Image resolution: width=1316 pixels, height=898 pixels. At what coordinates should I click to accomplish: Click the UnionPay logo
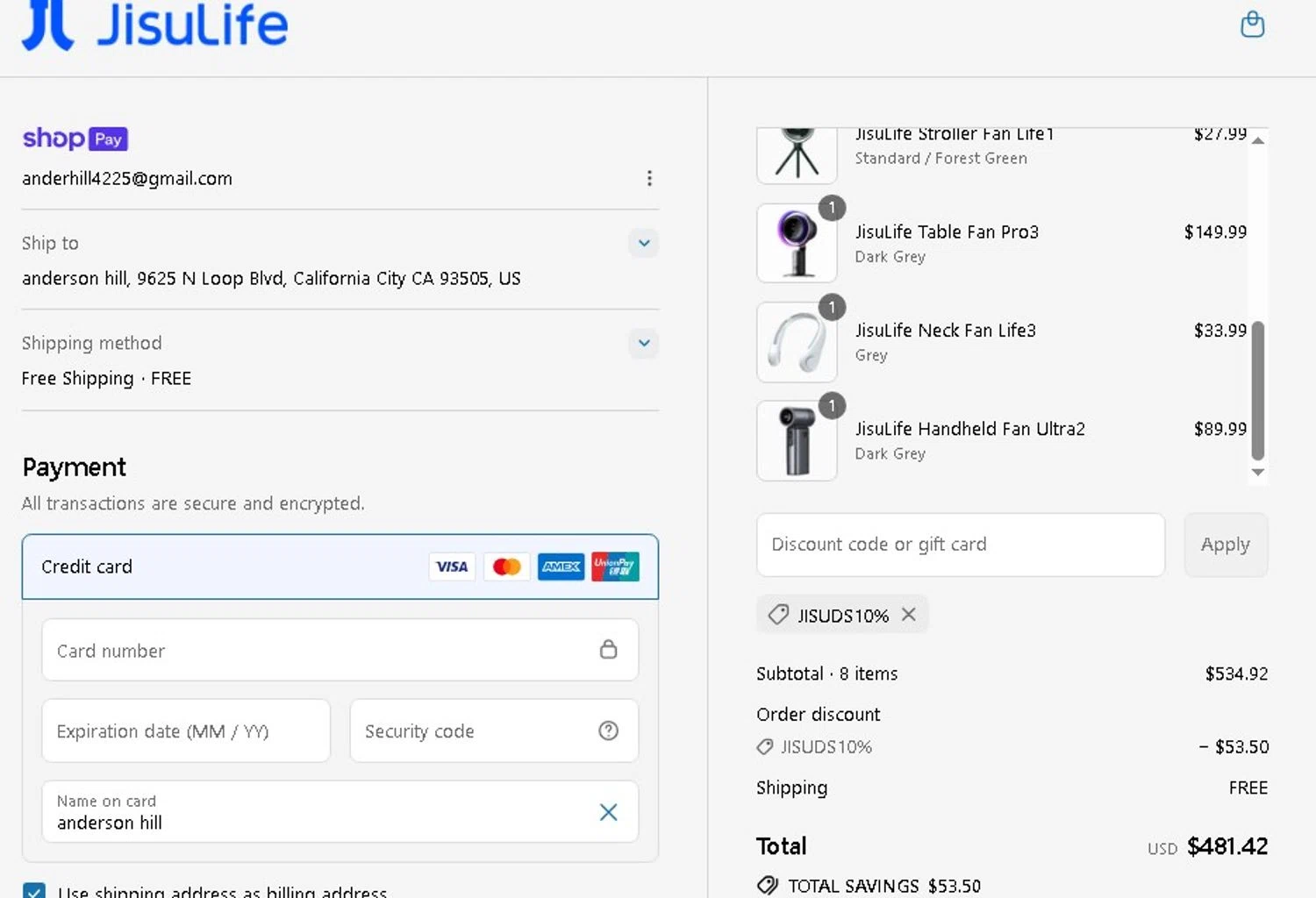[x=615, y=567]
